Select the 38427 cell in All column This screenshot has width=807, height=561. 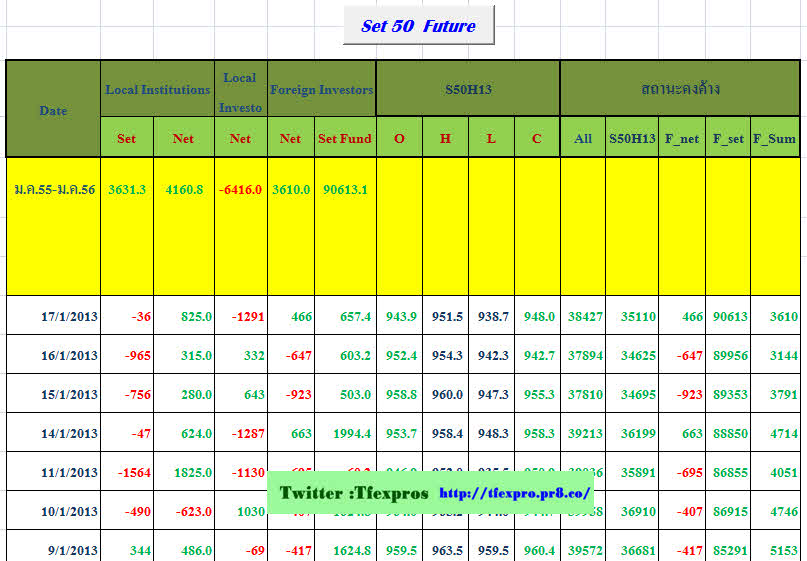[583, 317]
